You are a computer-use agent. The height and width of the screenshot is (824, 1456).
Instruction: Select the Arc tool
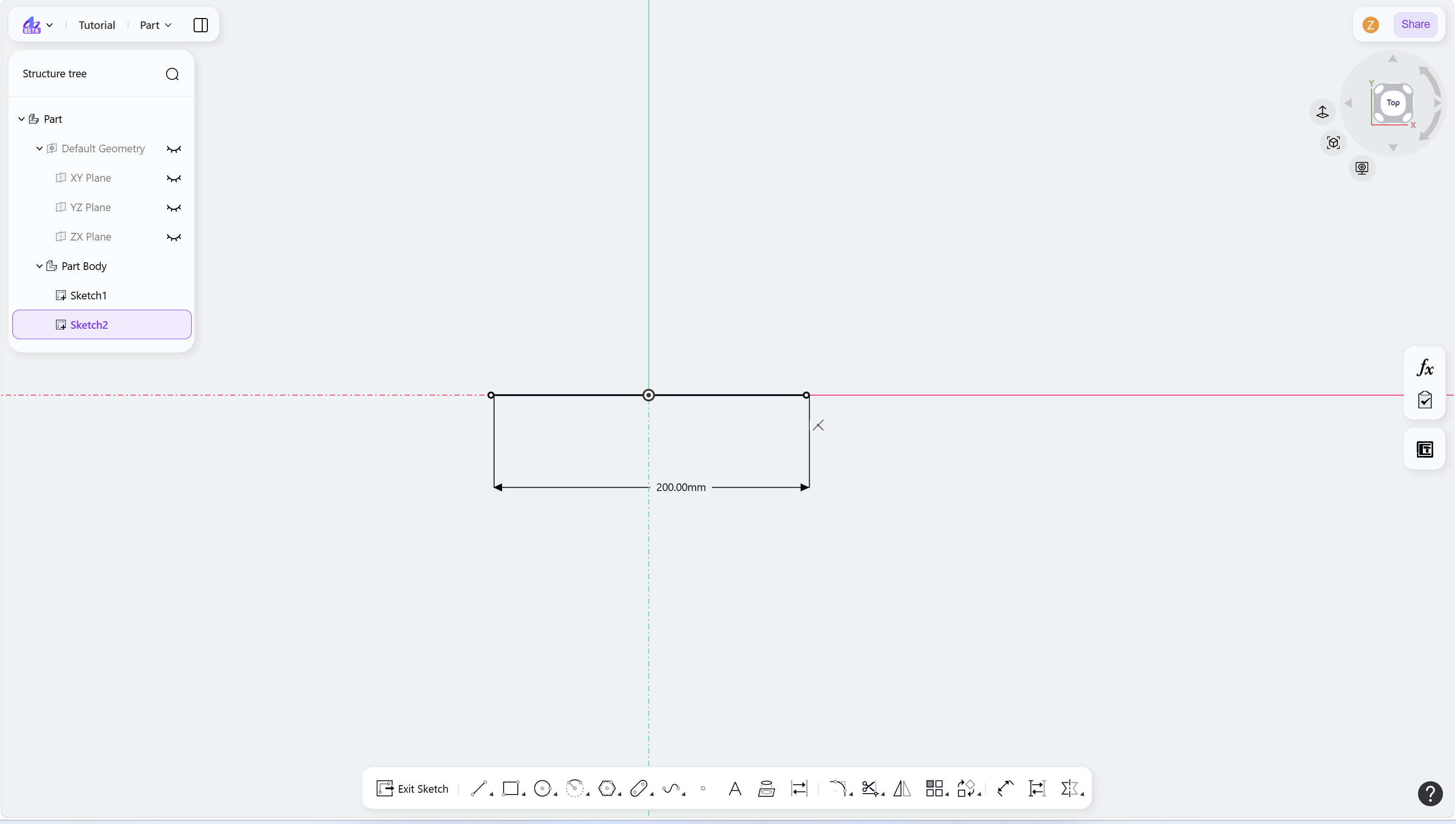(575, 788)
